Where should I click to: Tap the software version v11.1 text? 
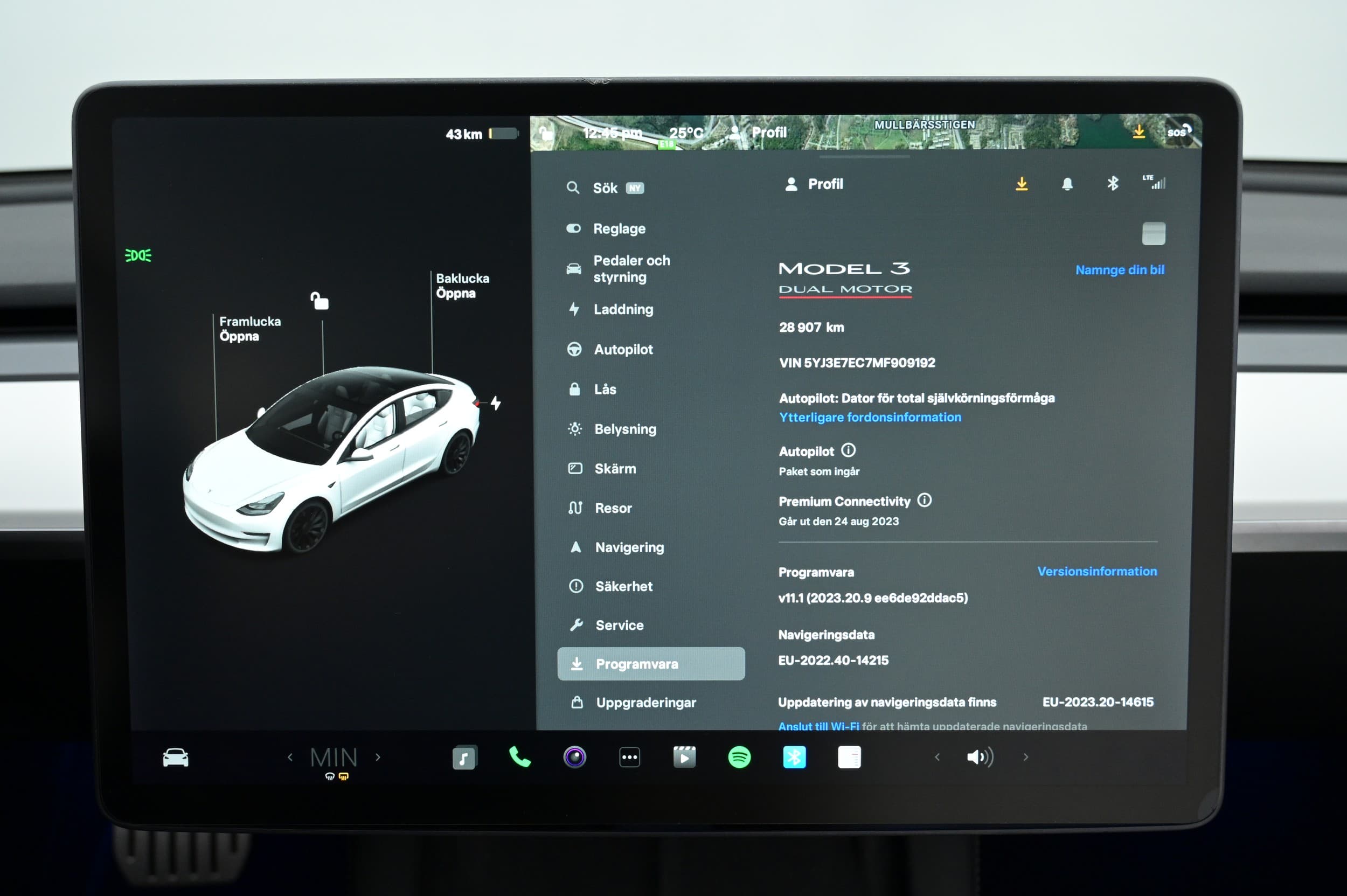(x=873, y=598)
